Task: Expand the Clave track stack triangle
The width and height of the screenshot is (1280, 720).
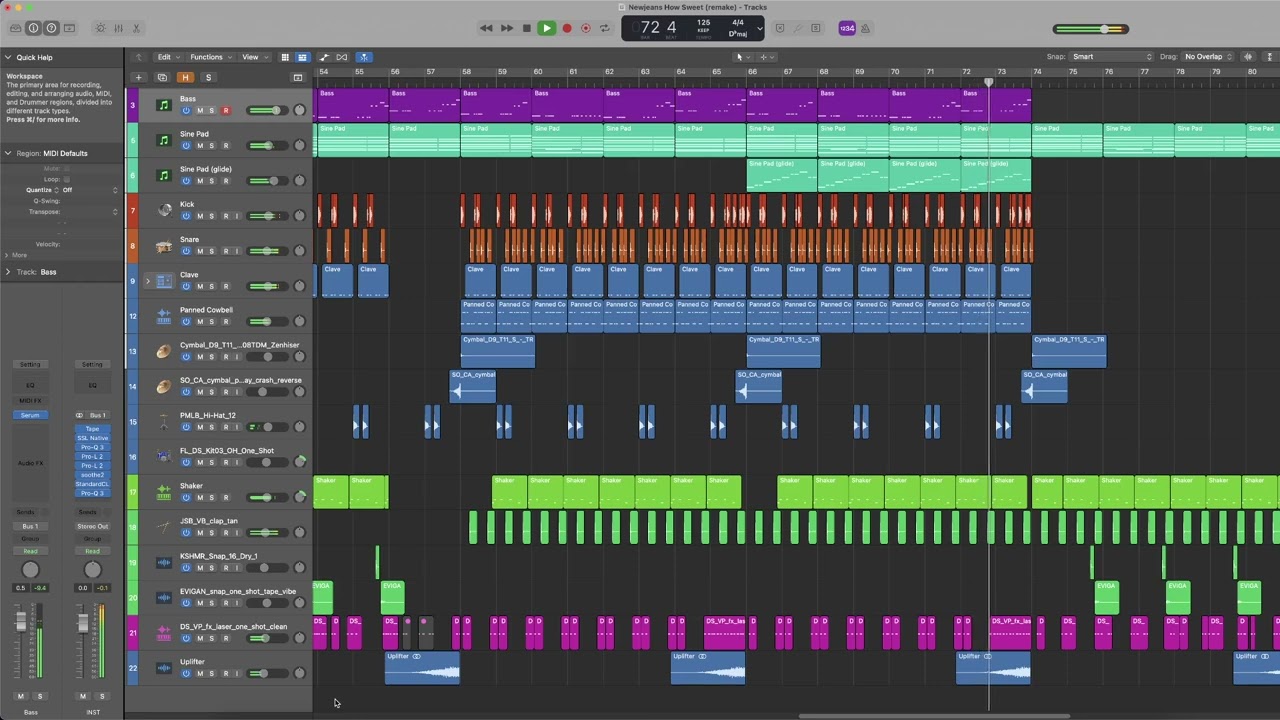Action: 148,281
